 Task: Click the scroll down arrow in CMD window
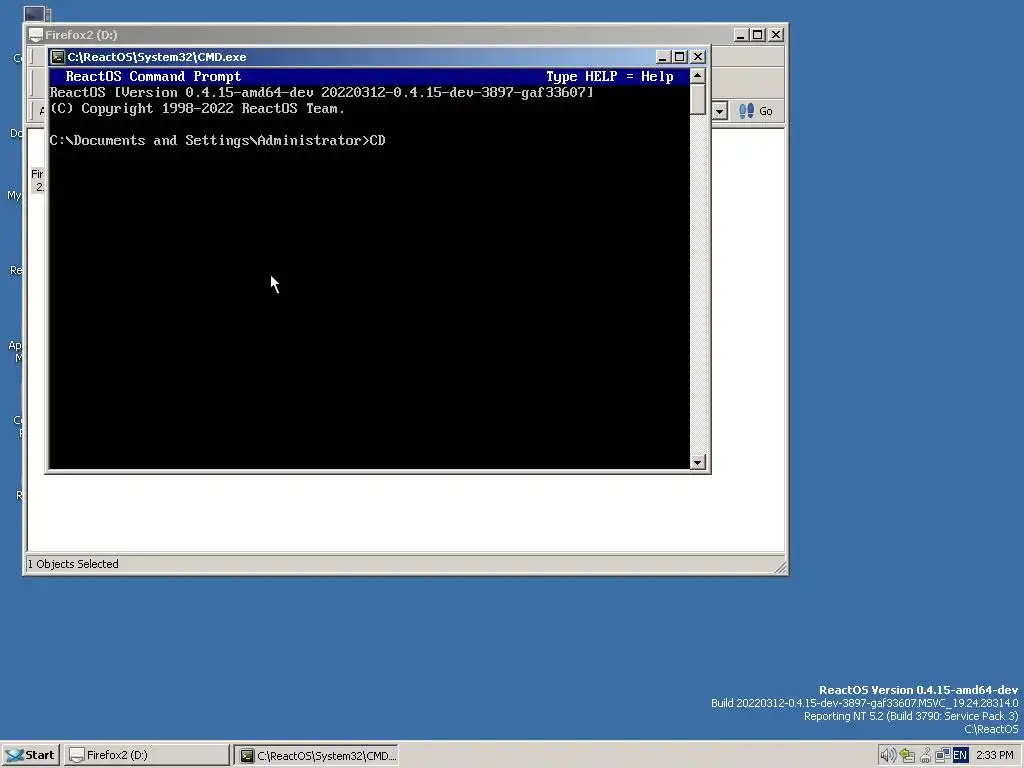pyautogui.click(x=697, y=462)
